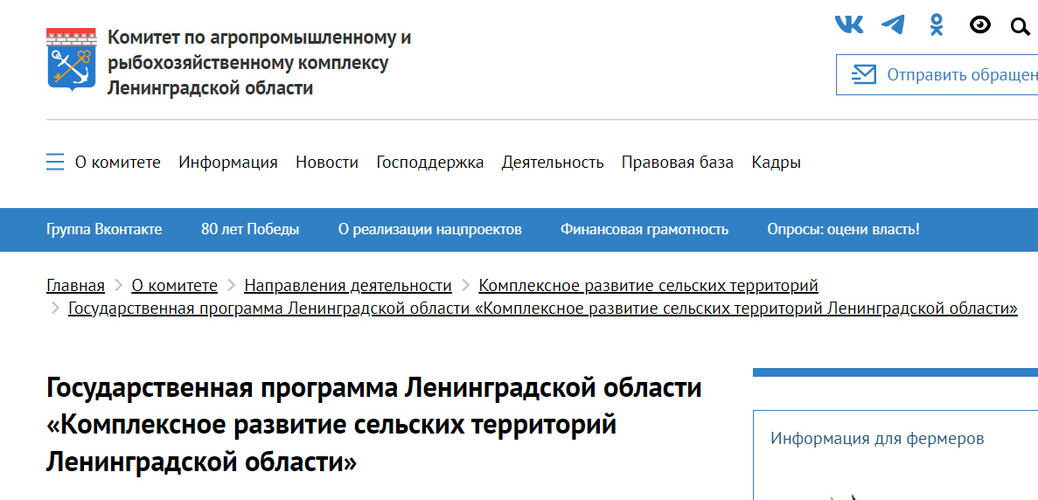Click the «Государственная программа Ленинградской области» breadcrumb

point(543,309)
